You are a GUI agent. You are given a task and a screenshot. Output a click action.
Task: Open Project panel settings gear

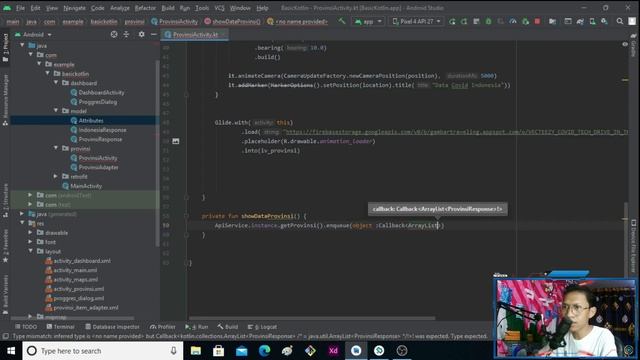pyautogui.click(x=141, y=35)
